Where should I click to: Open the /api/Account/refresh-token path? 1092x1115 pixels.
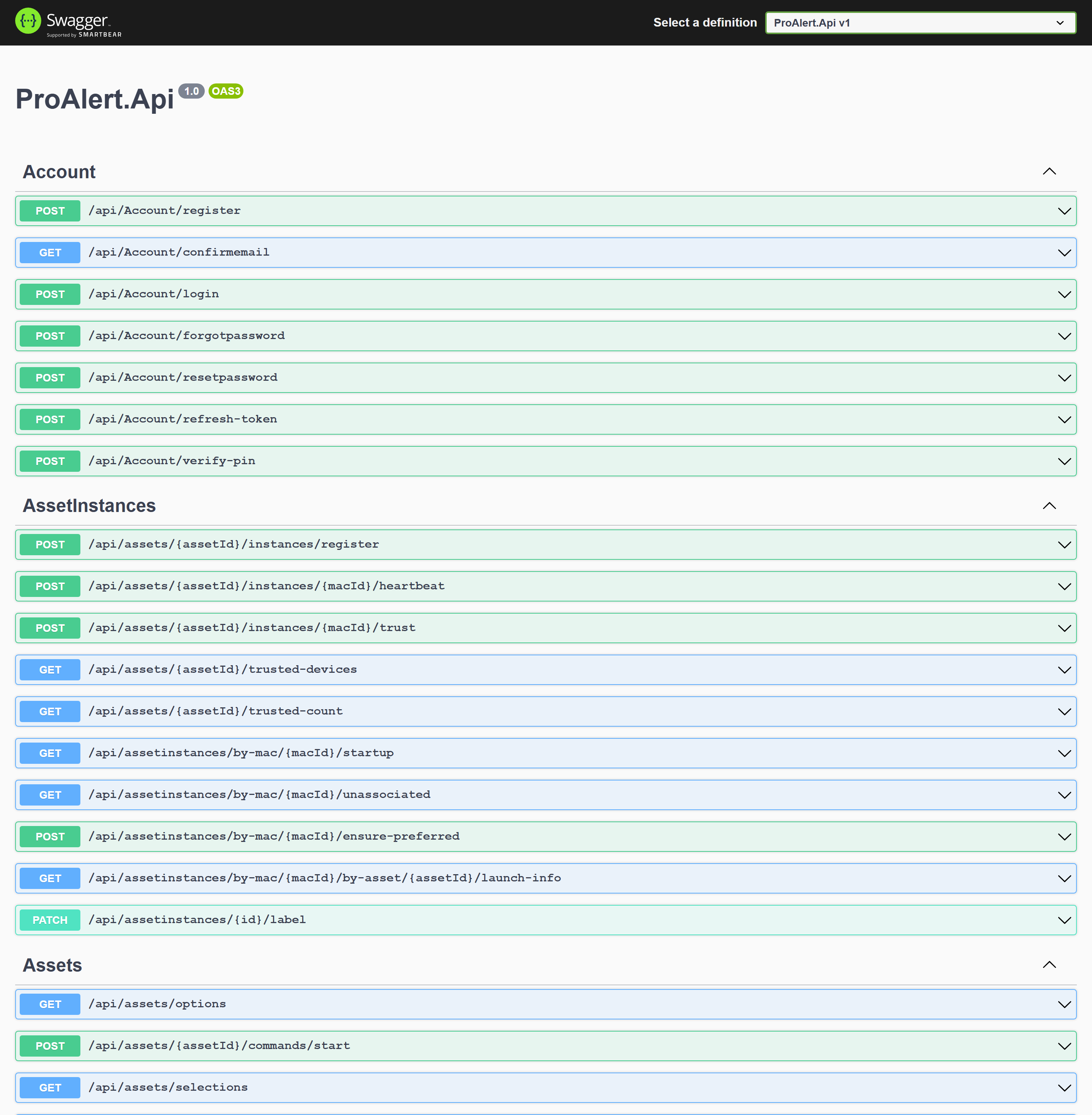(183, 419)
